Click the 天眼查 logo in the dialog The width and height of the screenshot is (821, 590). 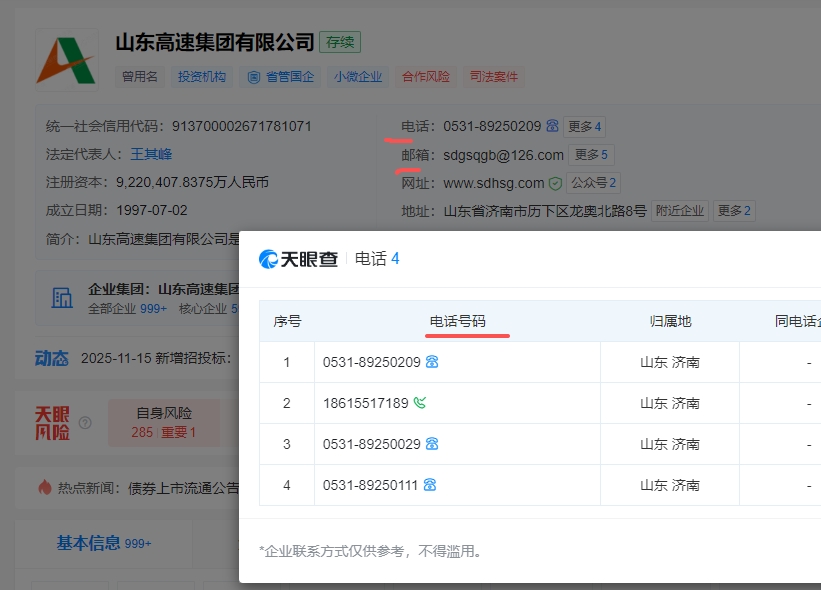pos(298,259)
